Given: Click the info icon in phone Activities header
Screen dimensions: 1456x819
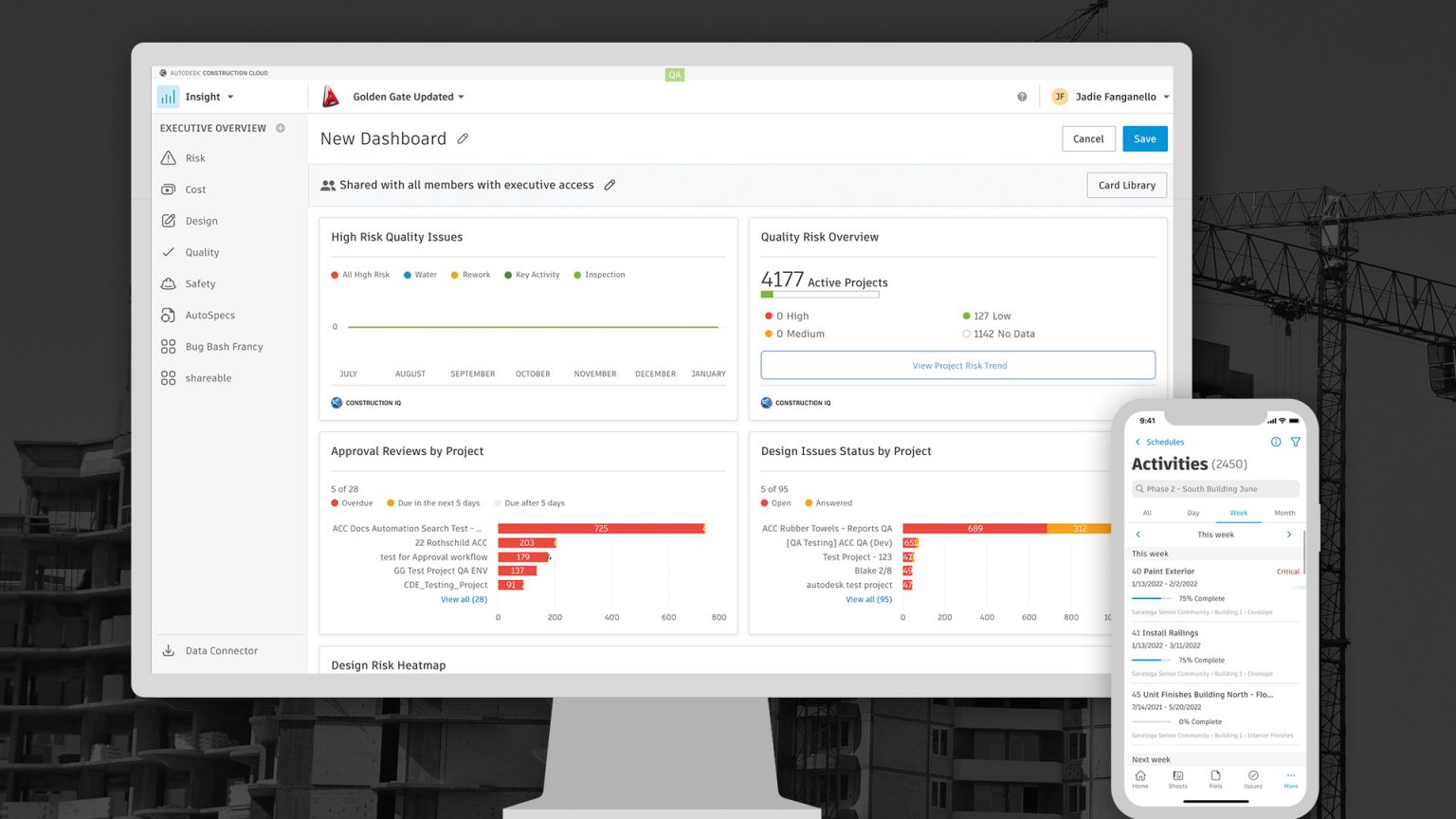Looking at the screenshot, I should coord(1276,442).
